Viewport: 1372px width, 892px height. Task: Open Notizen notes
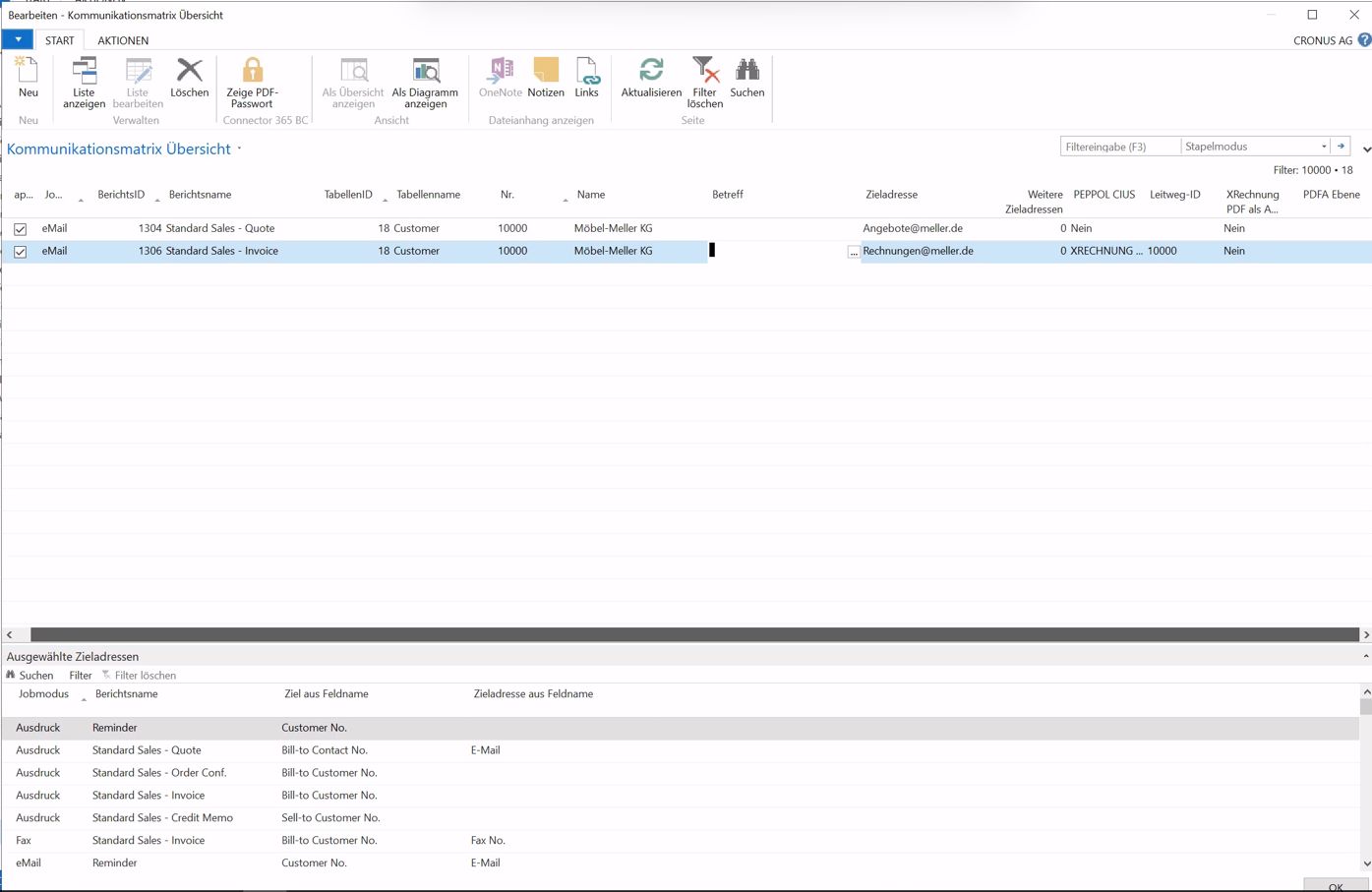[x=546, y=78]
